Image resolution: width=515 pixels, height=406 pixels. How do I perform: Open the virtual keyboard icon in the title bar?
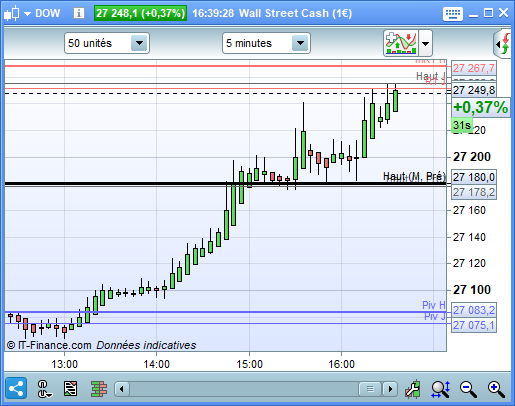pos(452,14)
